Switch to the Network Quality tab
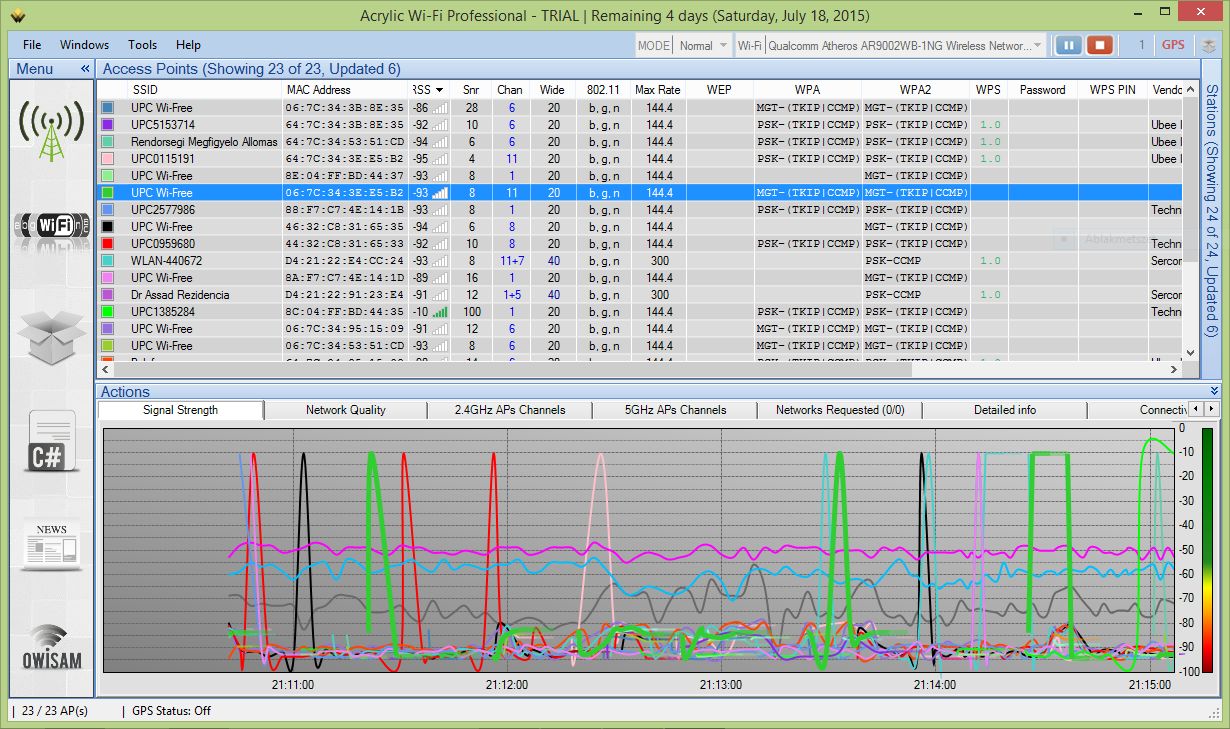Viewport: 1230px width, 729px height. coord(345,410)
